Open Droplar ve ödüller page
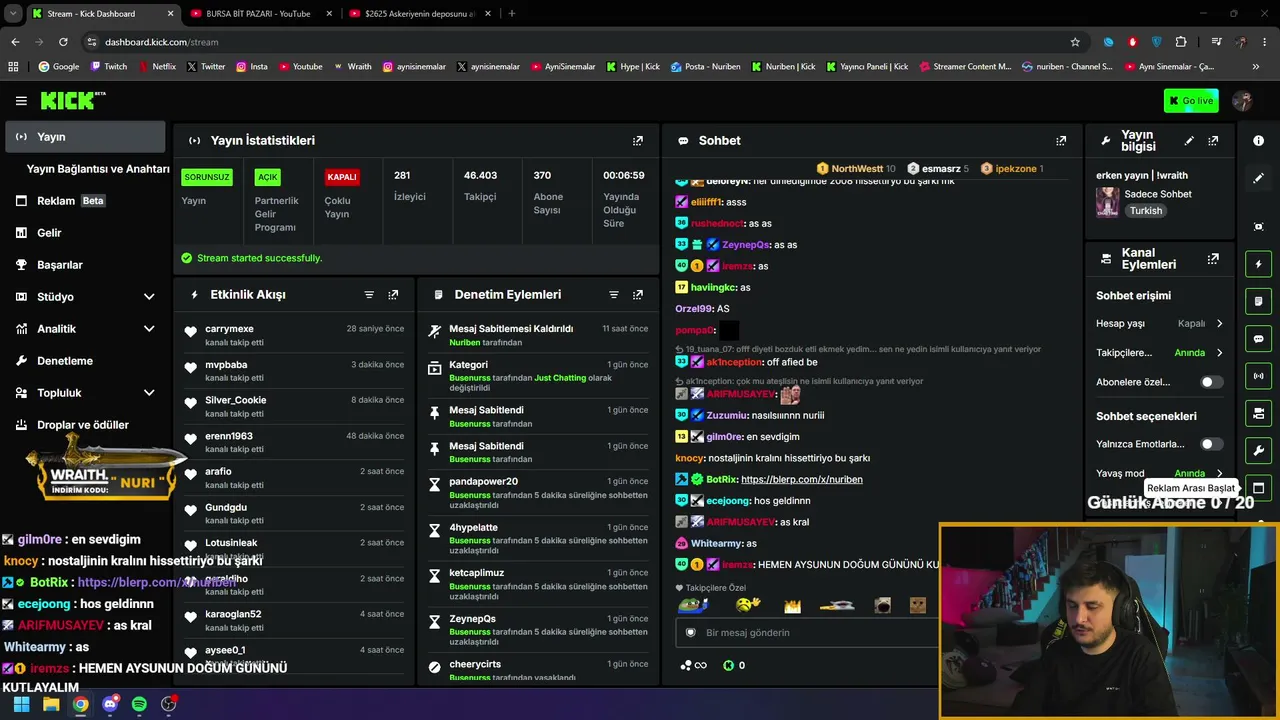This screenshot has width=1280, height=720. [85, 425]
